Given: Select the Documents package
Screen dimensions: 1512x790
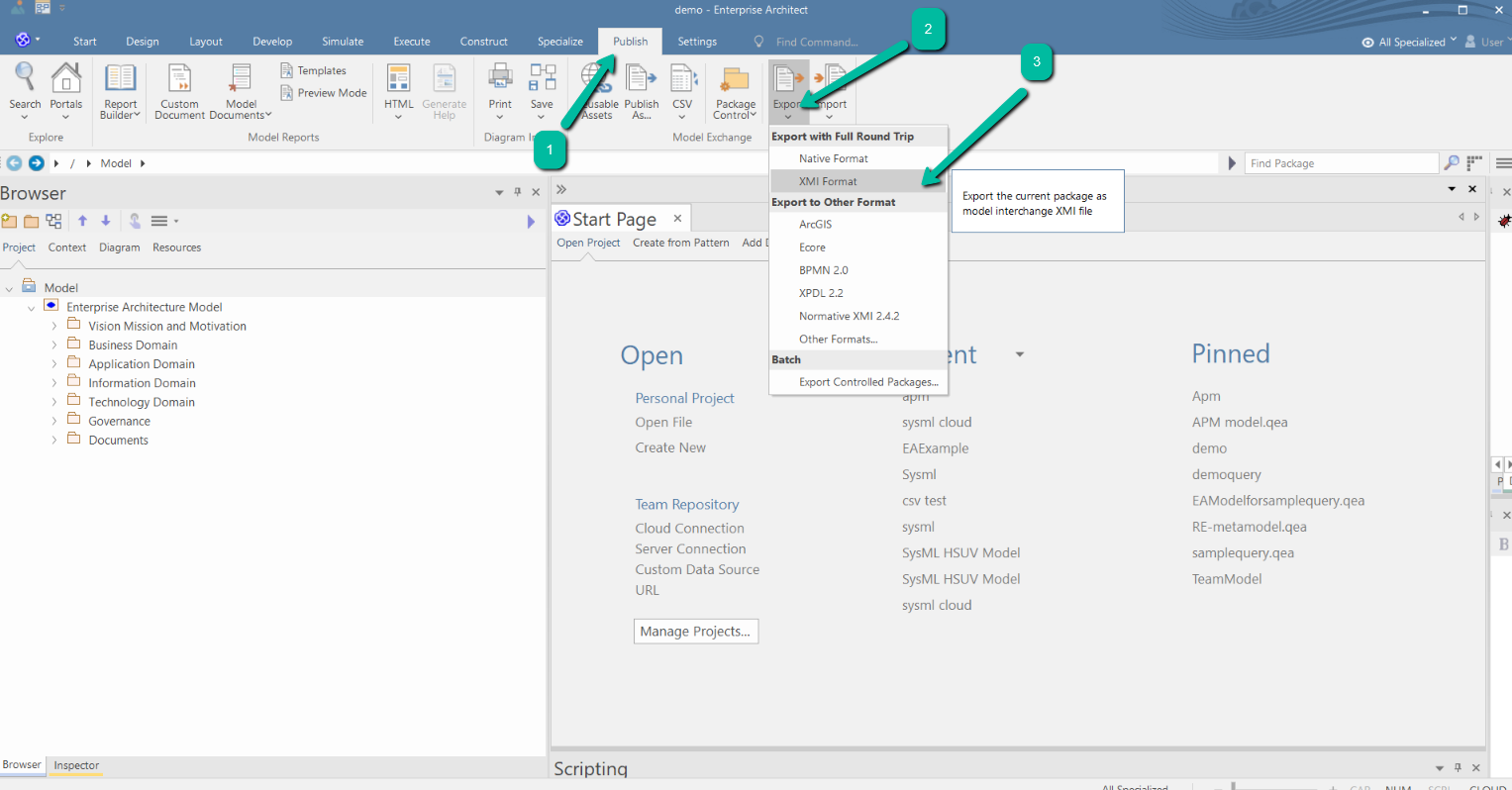Looking at the screenshot, I should (x=118, y=441).
